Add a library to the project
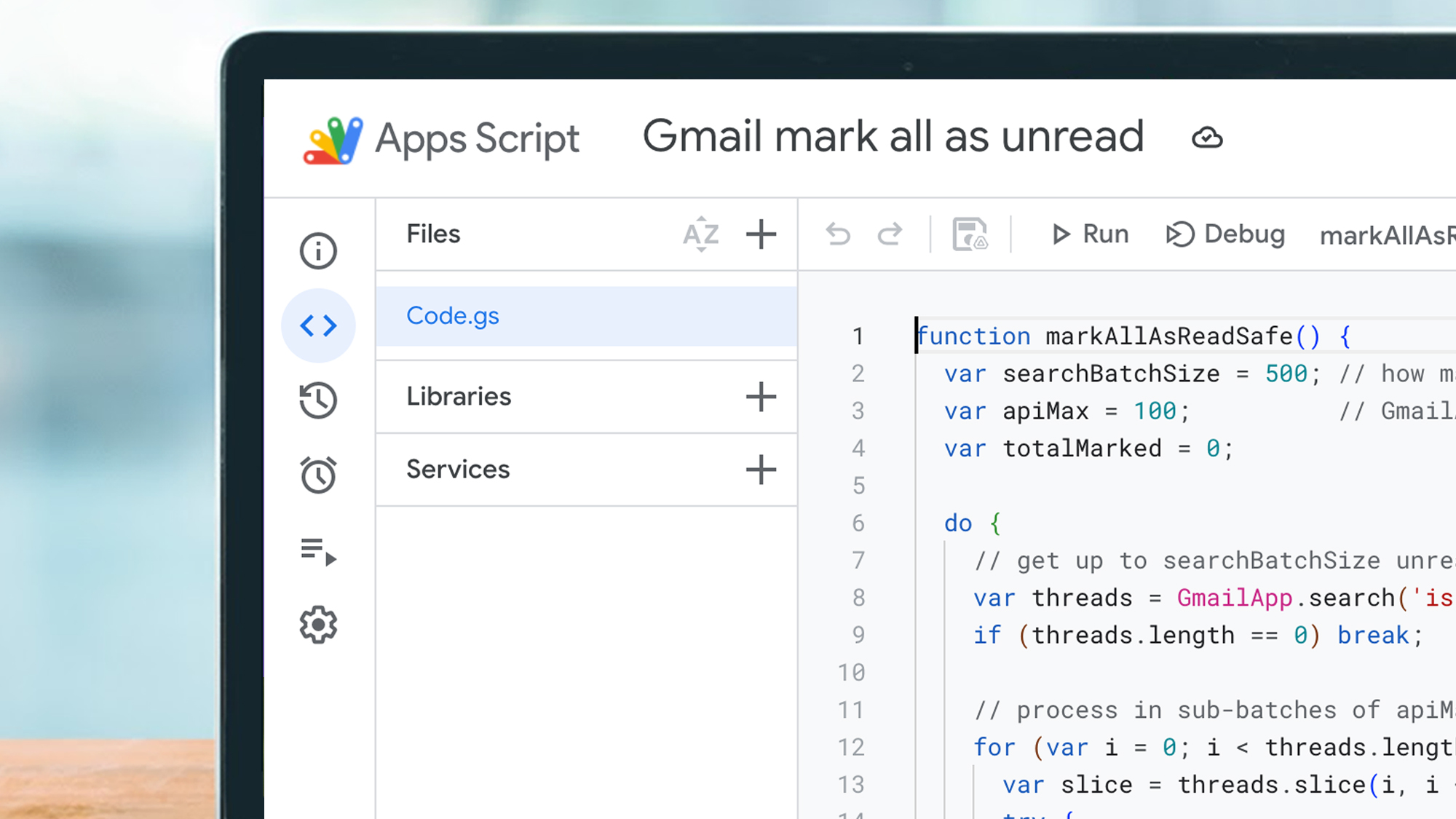 [761, 397]
